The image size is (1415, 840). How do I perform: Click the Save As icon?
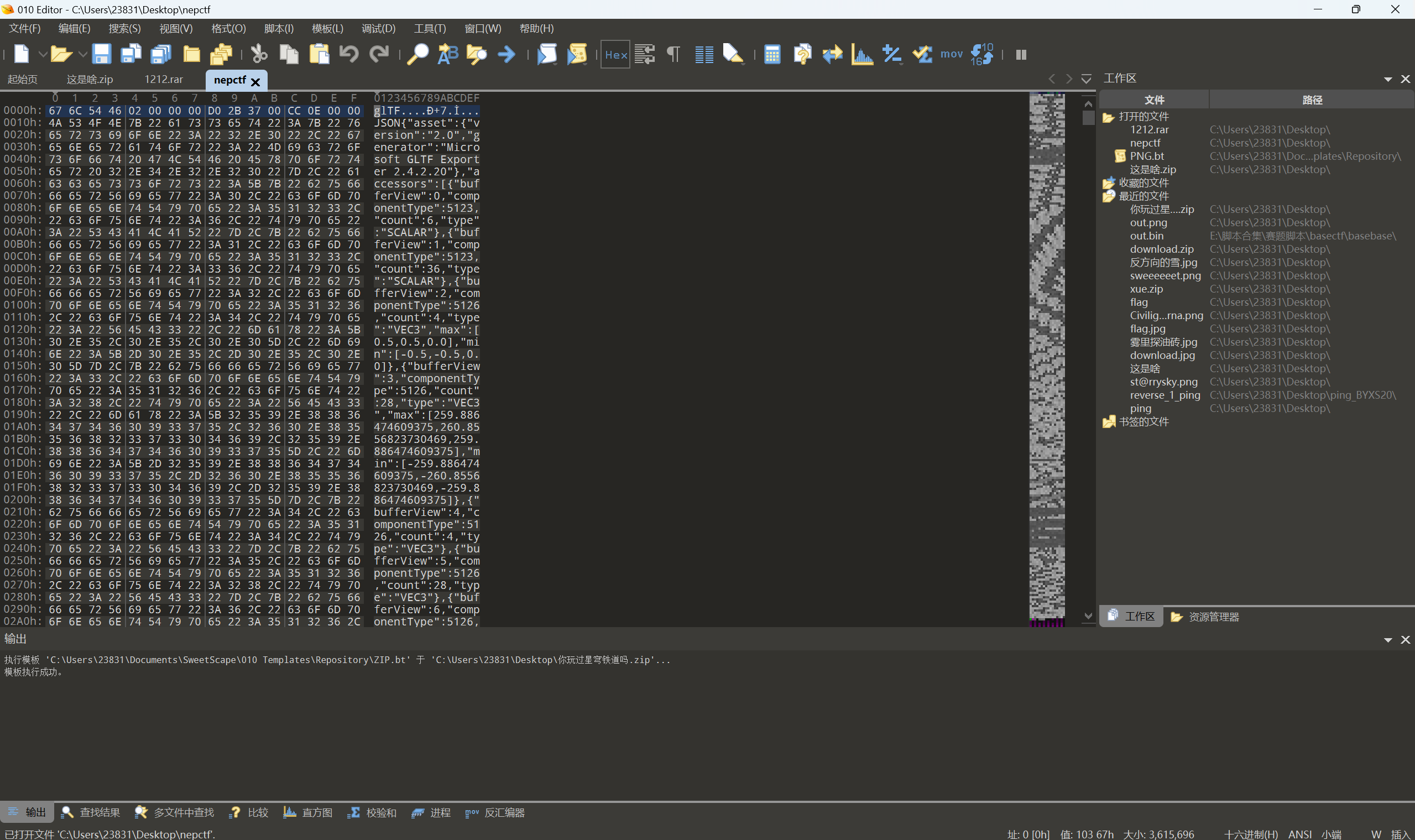click(x=131, y=54)
